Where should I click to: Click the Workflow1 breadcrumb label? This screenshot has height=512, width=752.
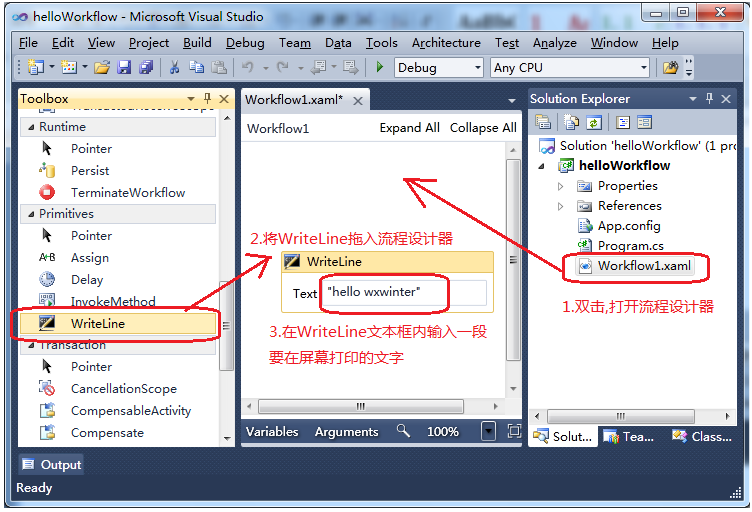[278, 128]
